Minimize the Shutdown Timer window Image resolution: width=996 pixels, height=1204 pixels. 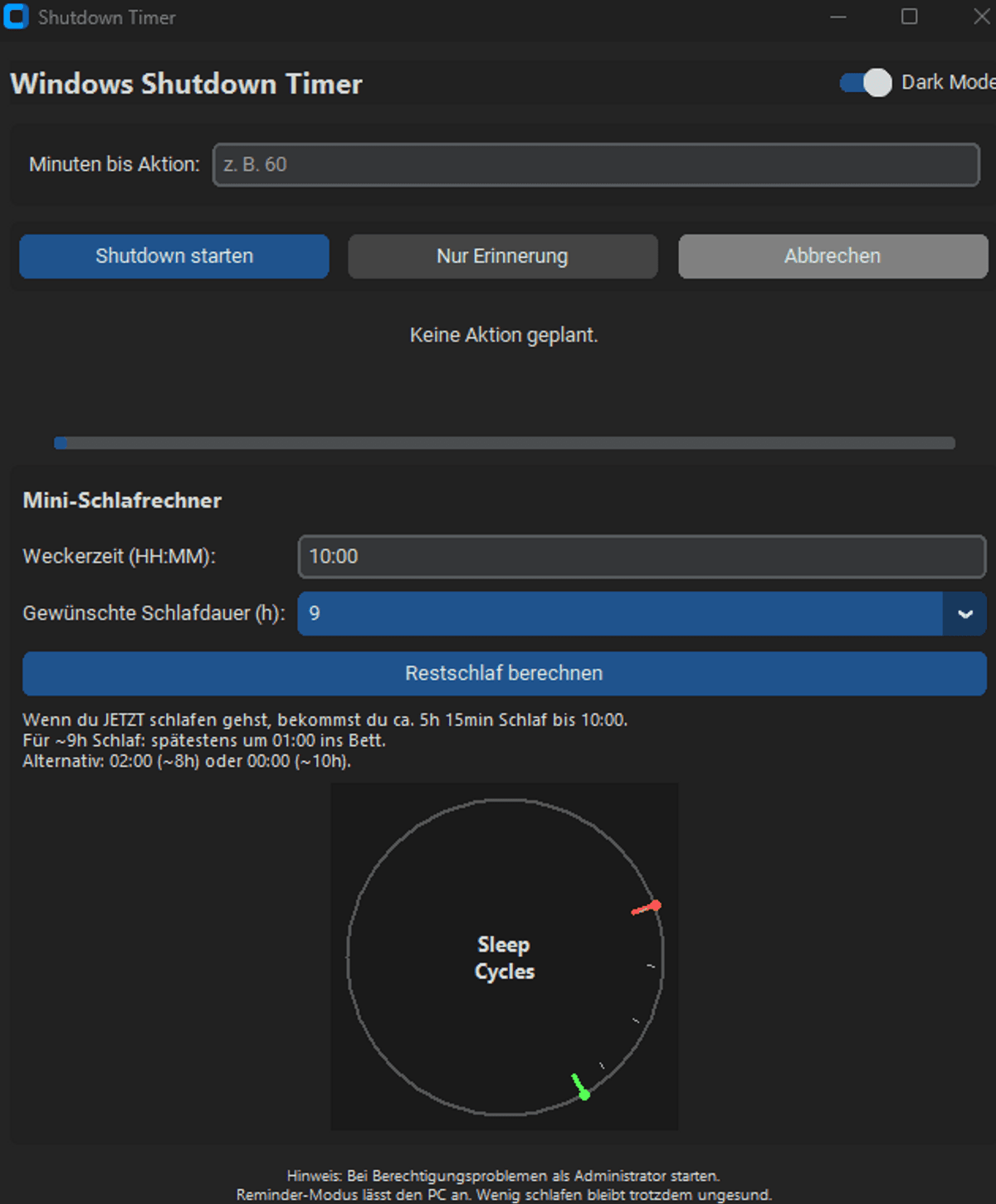tap(838, 17)
